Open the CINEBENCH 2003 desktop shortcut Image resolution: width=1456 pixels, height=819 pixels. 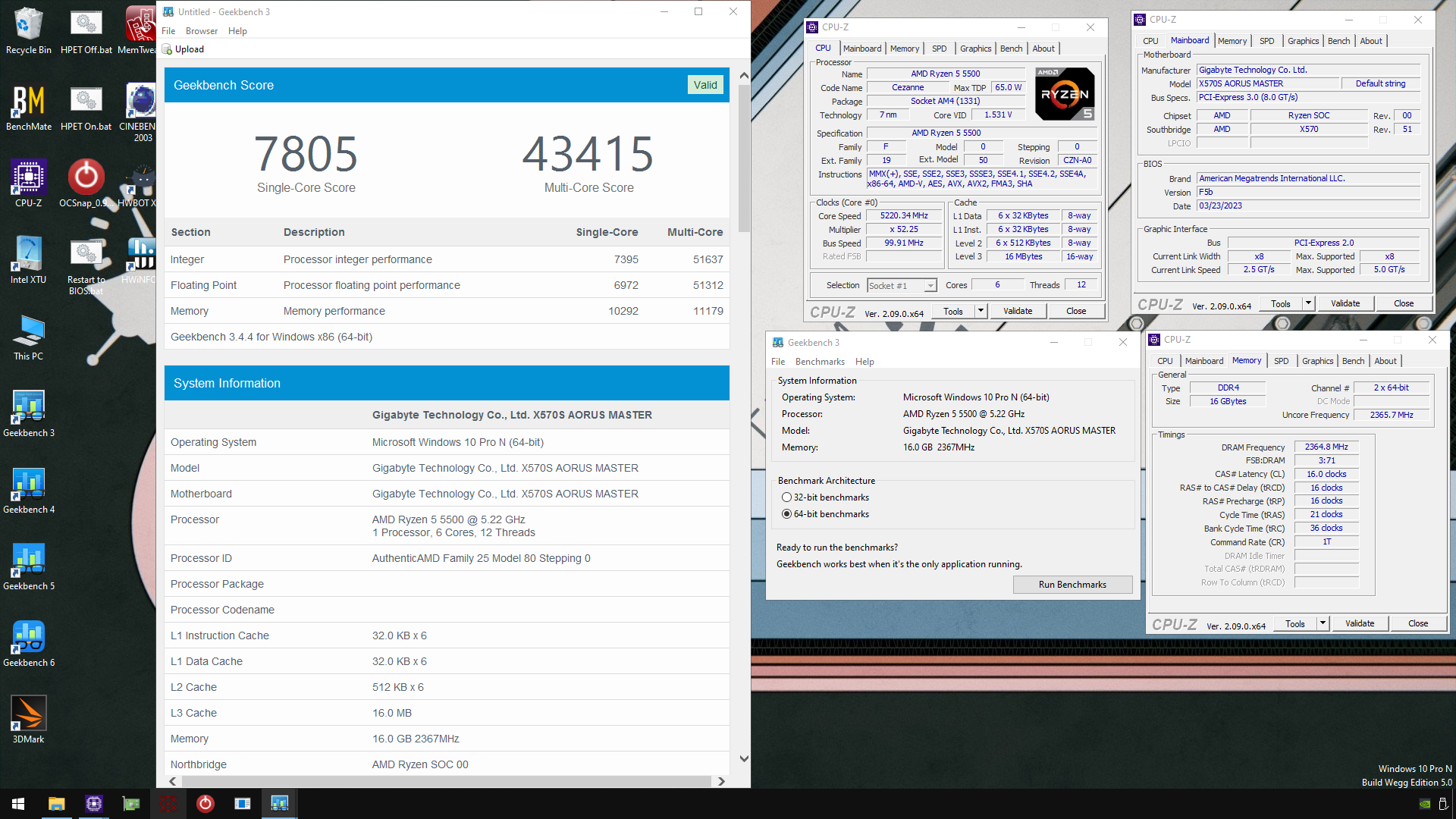(140, 112)
